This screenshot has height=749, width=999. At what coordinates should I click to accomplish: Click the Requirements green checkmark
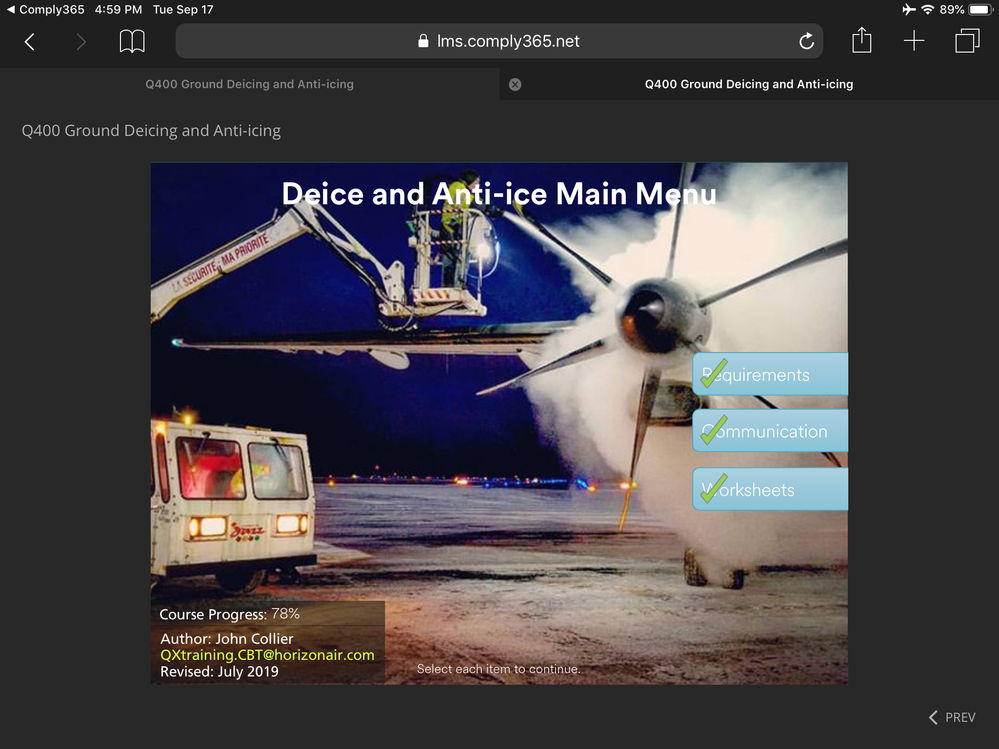714,373
